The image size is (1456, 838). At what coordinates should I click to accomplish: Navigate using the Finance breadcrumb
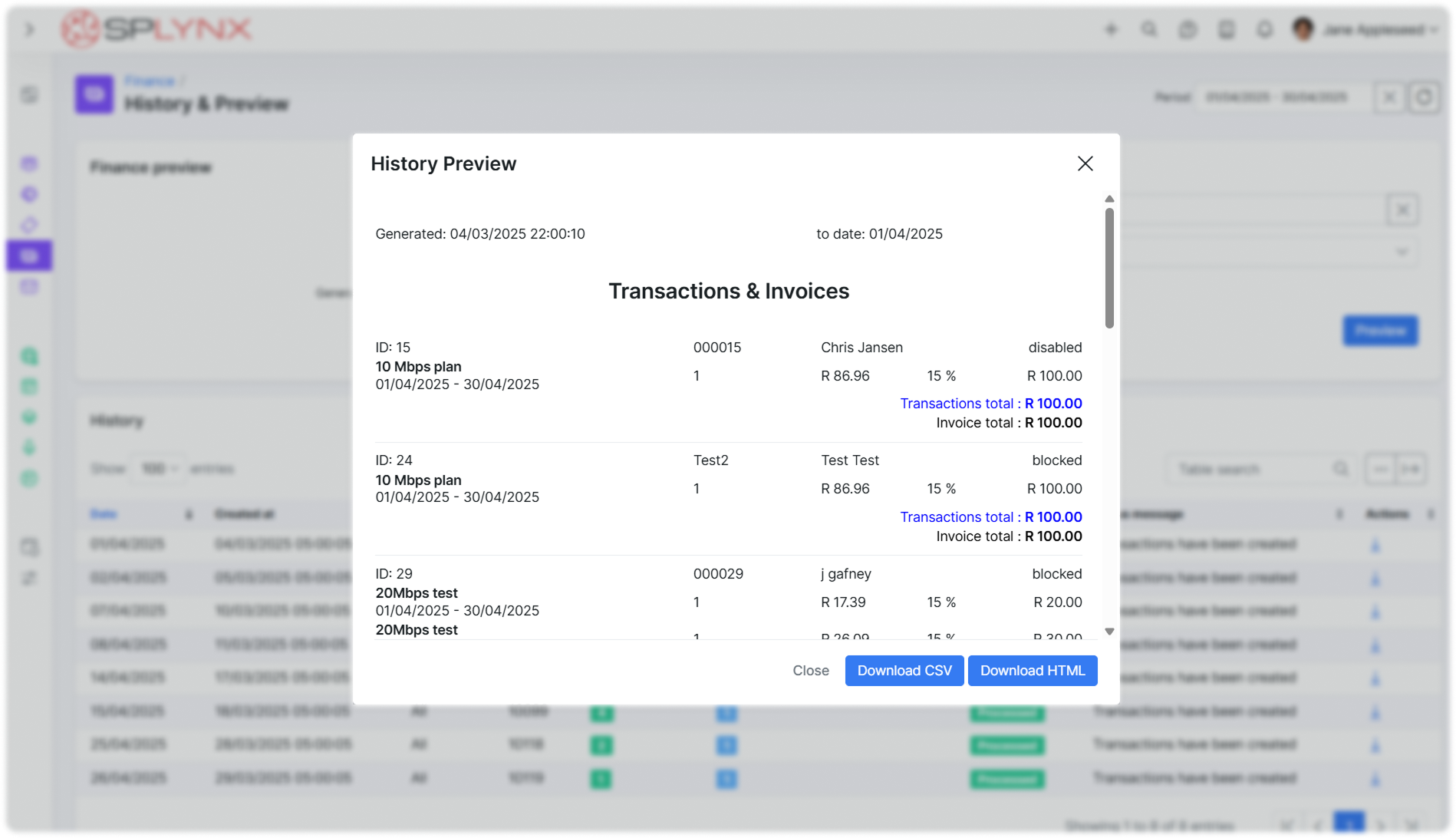tap(150, 80)
